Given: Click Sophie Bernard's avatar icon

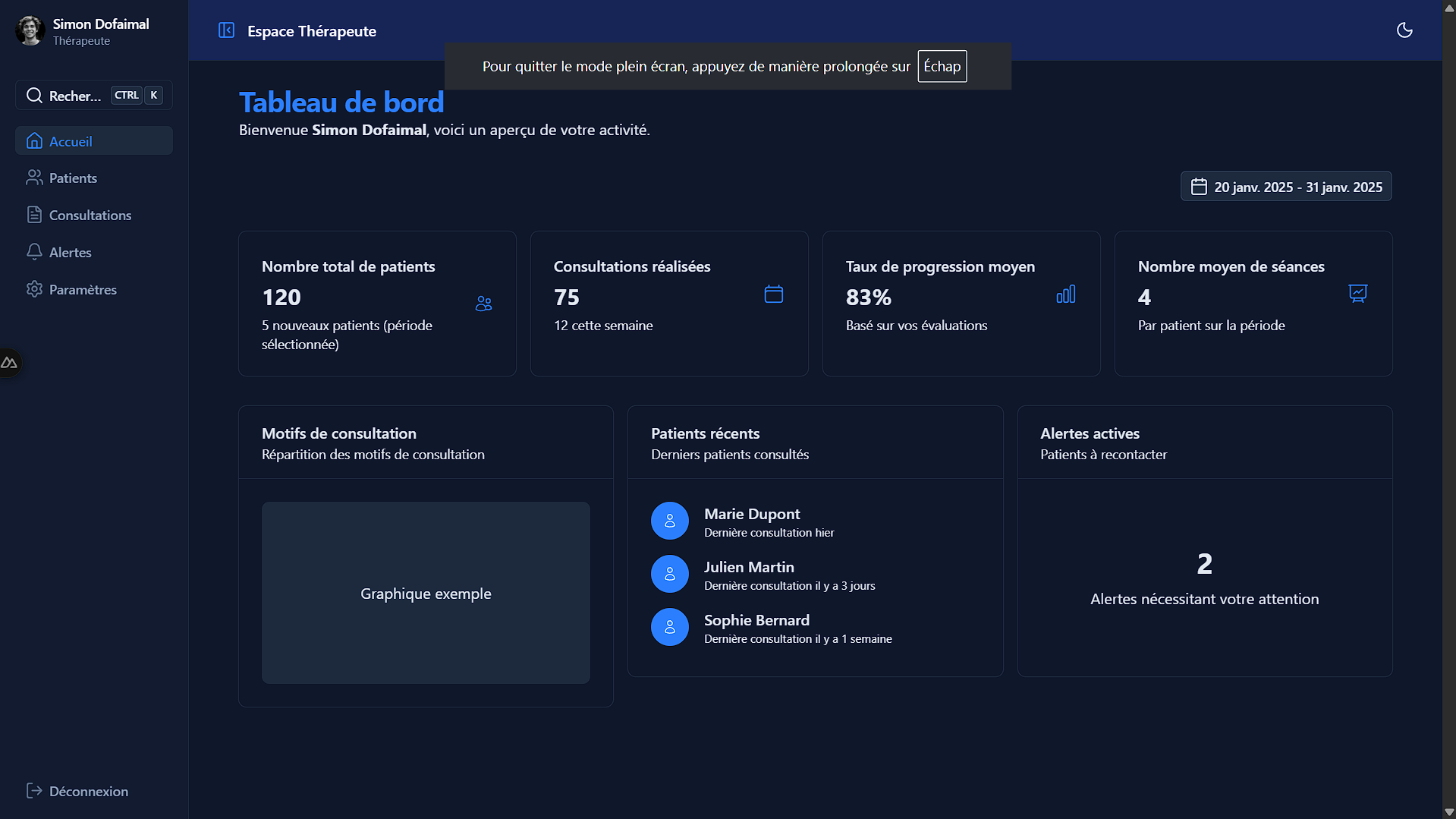Looking at the screenshot, I should click(670, 627).
